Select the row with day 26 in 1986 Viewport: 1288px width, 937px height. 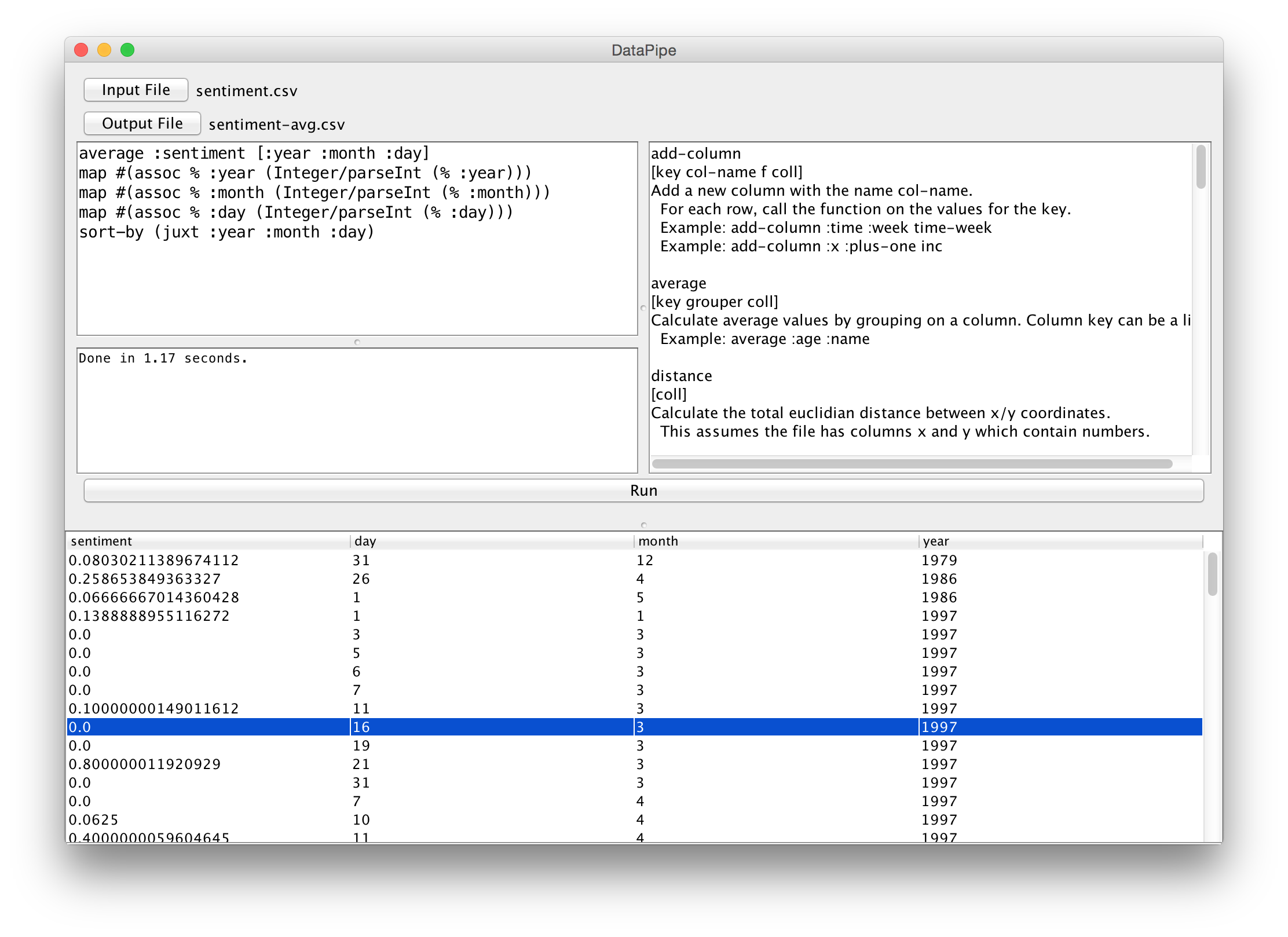(361, 579)
